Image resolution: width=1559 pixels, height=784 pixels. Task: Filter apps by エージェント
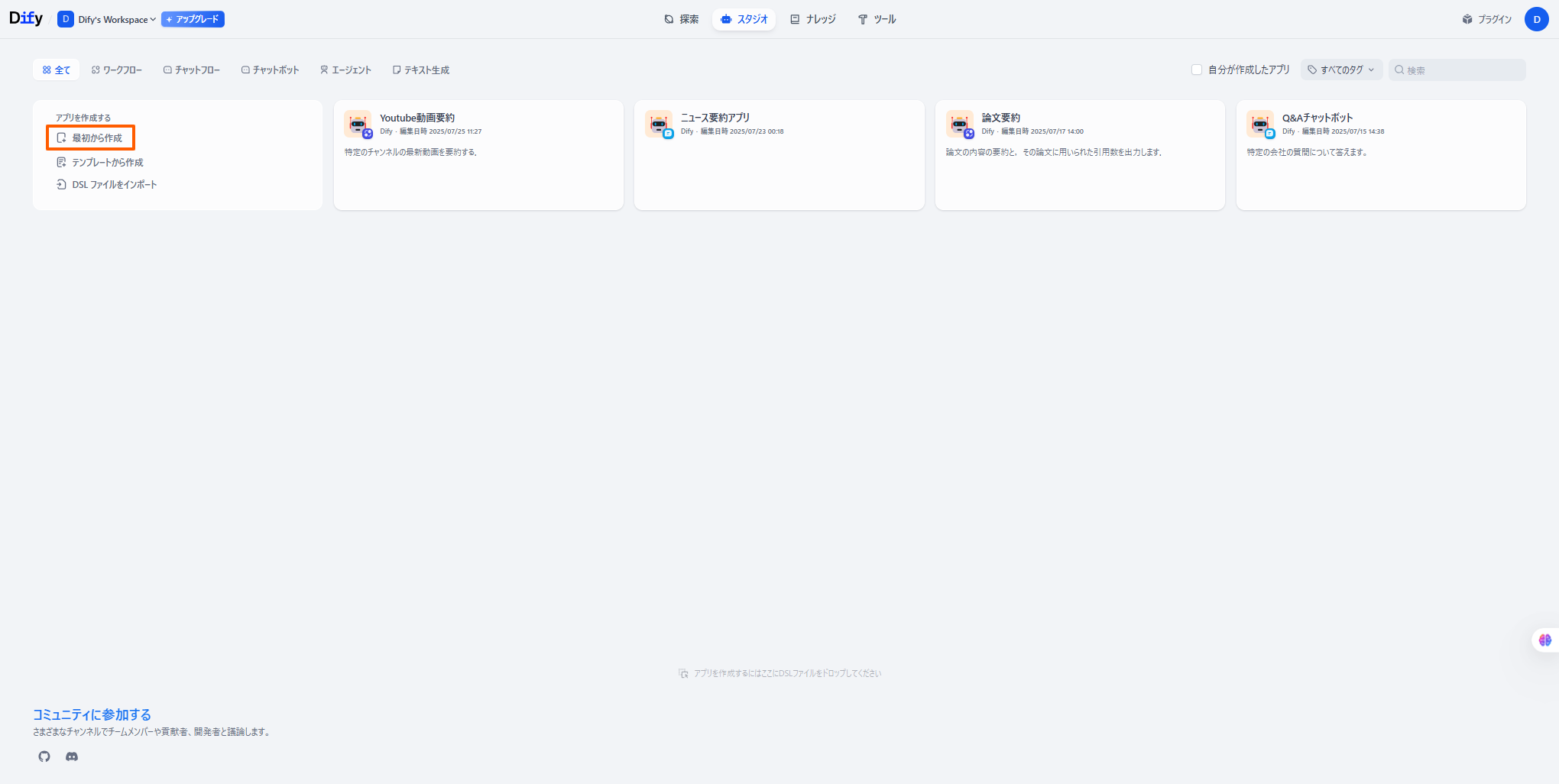click(345, 70)
